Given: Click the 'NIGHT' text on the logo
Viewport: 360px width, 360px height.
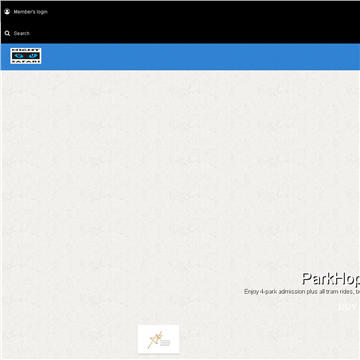Looking at the screenshot, I should click(x=26, y=50).
